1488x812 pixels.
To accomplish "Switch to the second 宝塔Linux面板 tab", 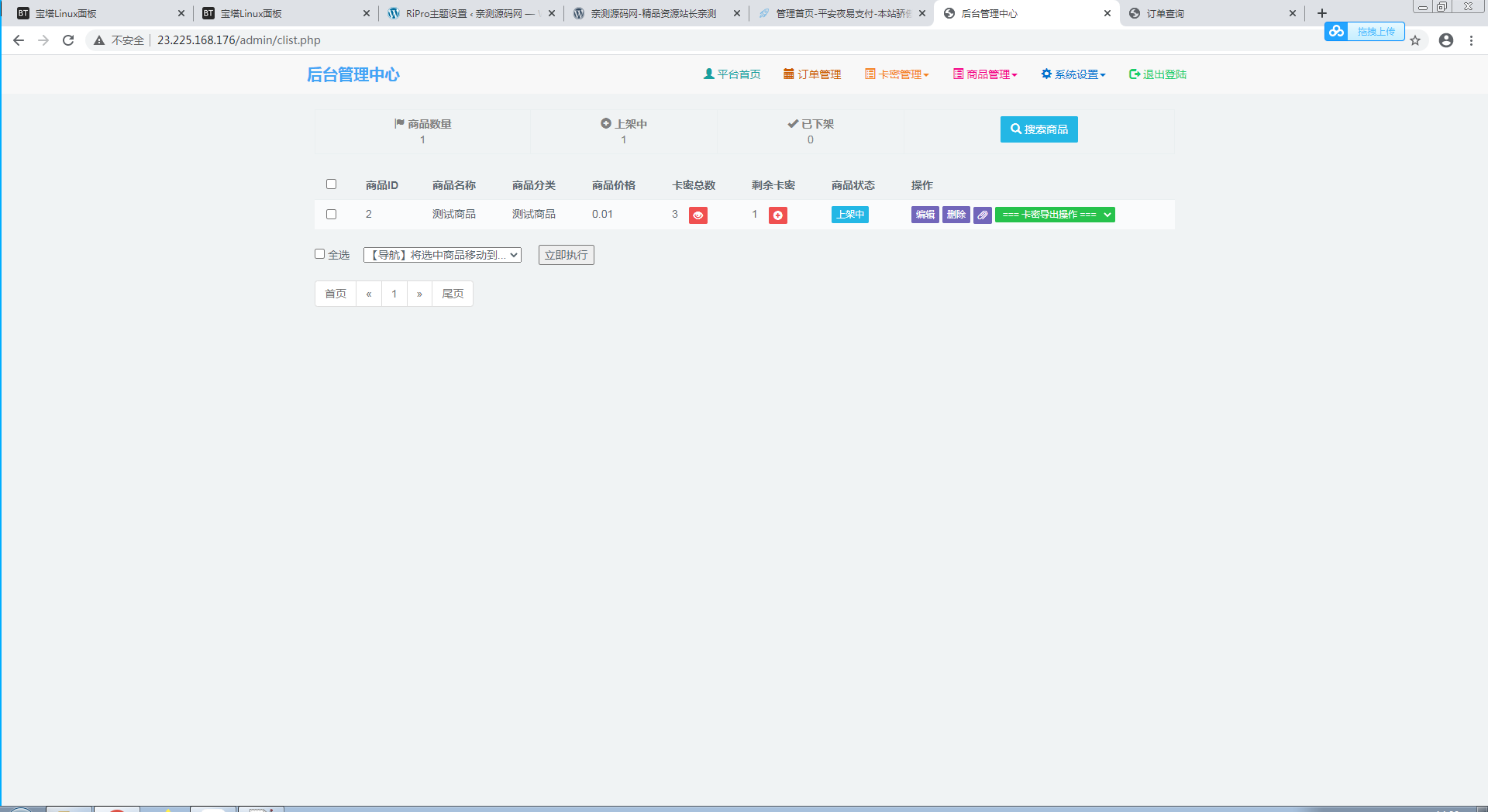I will 284,13.
